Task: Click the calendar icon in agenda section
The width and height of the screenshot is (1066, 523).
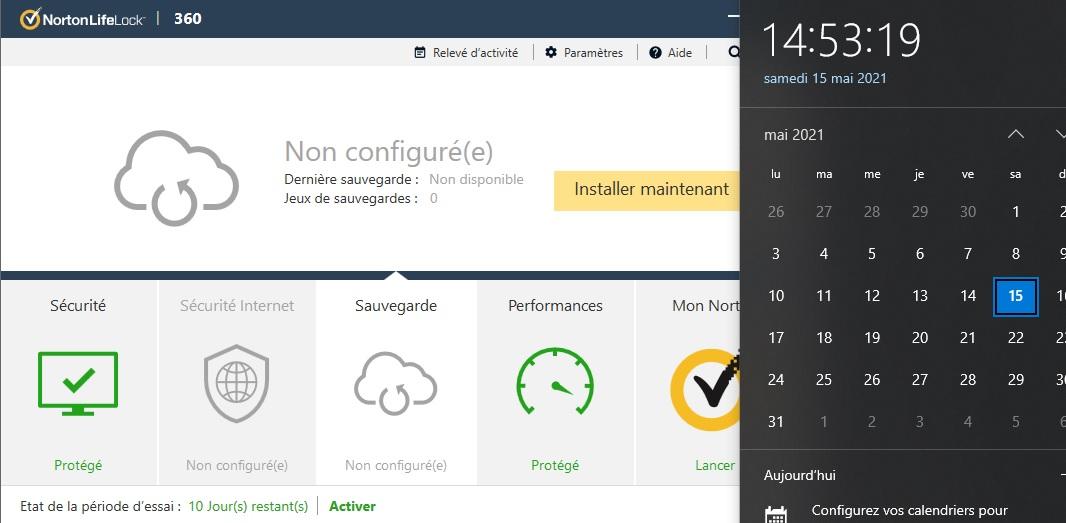Action: (776, 515)
